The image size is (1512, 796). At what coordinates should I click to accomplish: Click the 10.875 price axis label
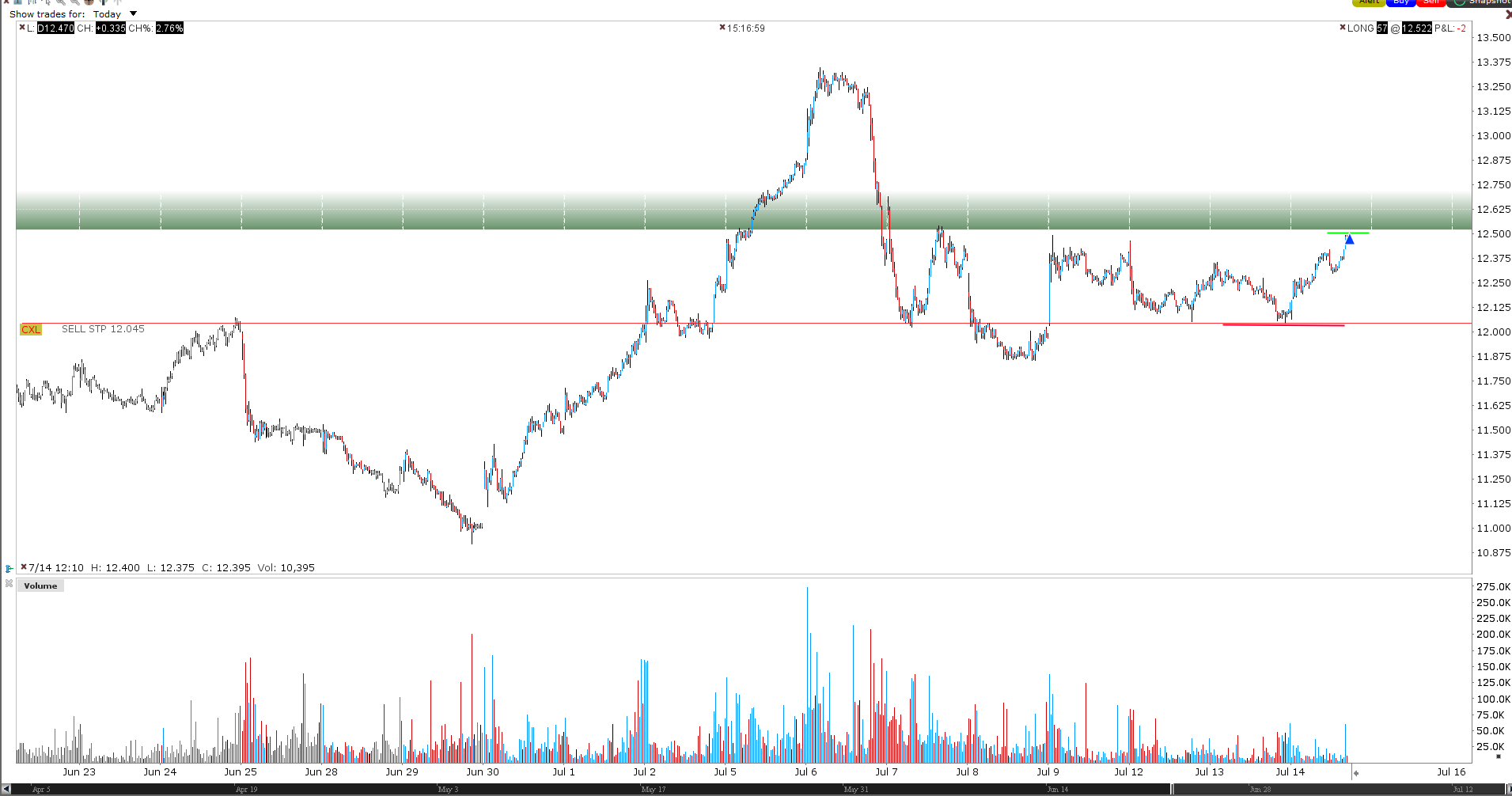click(1494, 552)
